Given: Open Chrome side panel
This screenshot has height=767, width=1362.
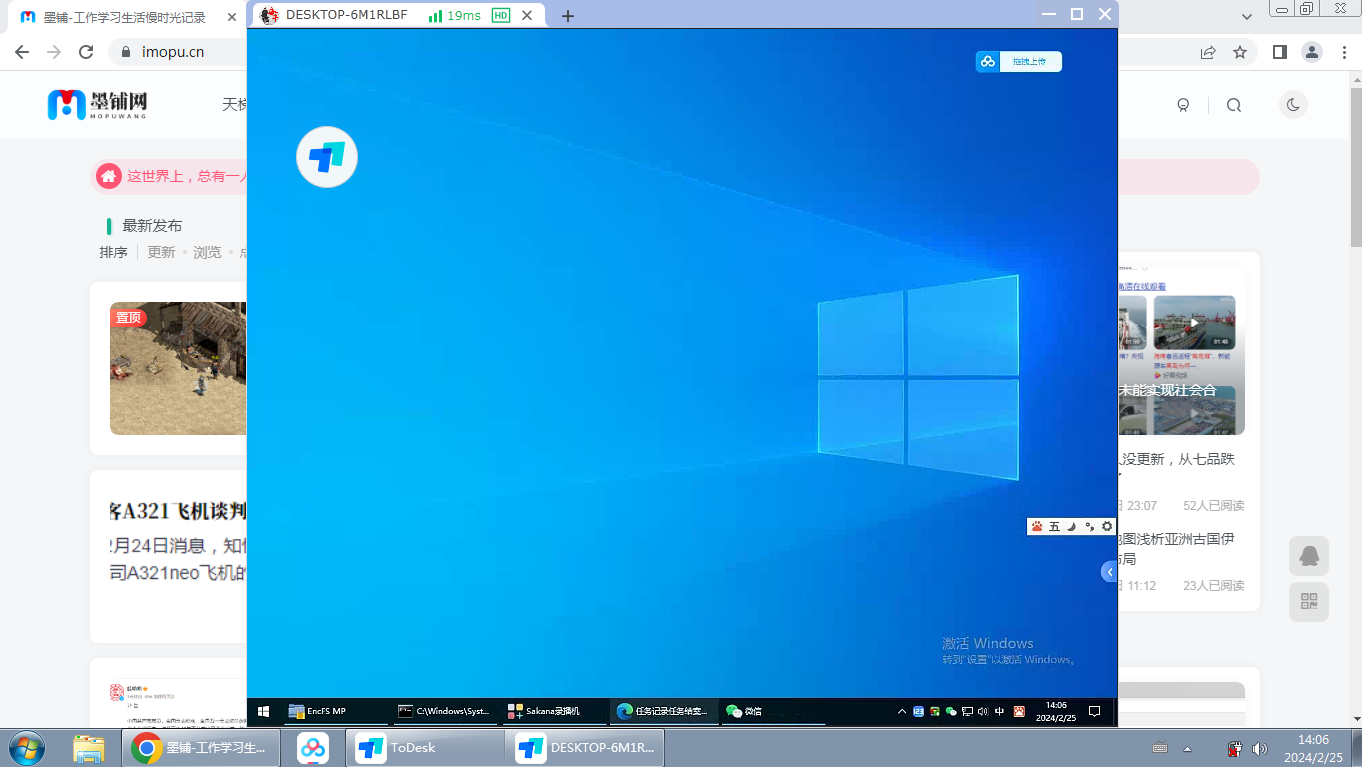Looking at the screenshot, I should point(1279,52).
